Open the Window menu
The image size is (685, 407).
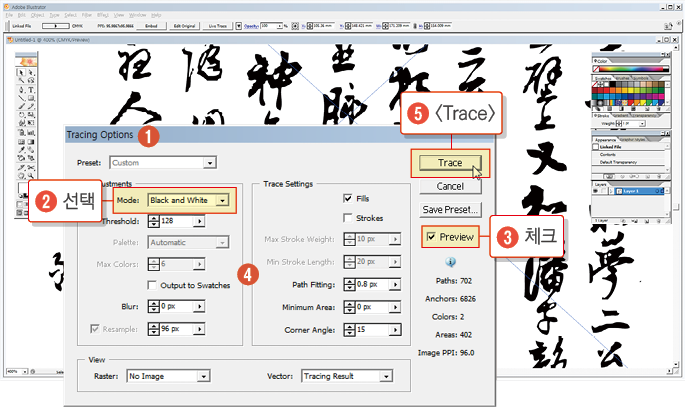[138, 15]
